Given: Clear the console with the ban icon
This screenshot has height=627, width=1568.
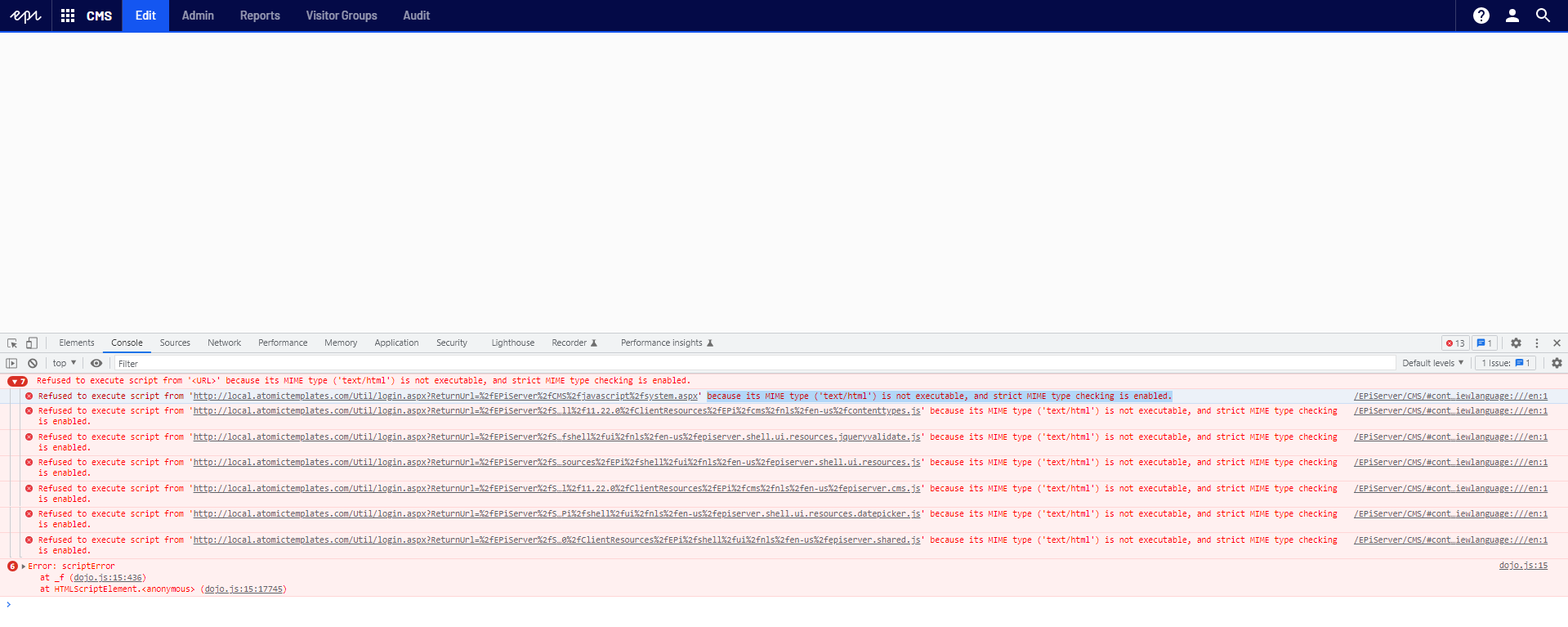Looking at the screenshot, I should [x=33, y=364].
